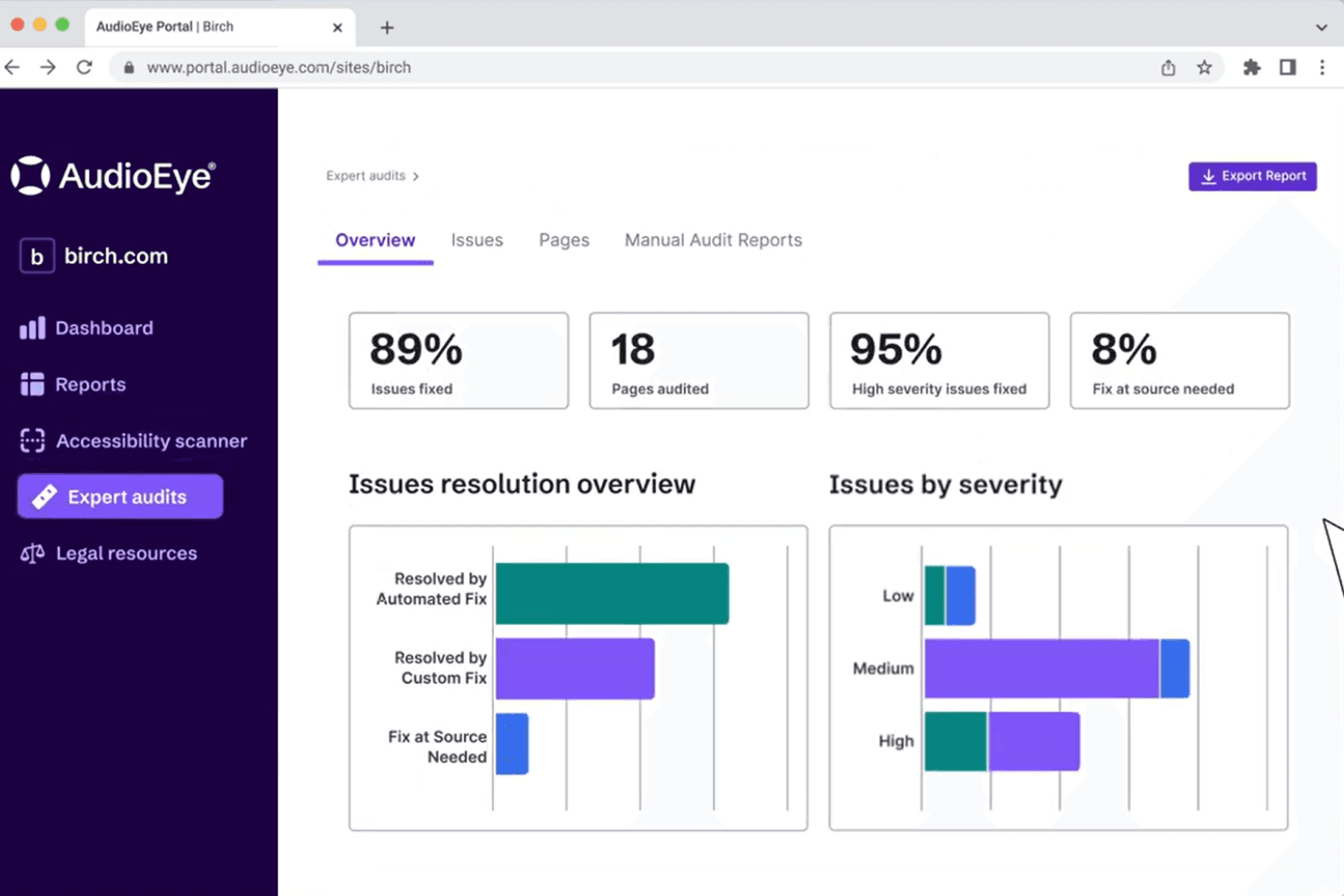
Task: Click the chevron after Expert audits breadcrumb
Action: pyautogui.click(x=416, y=176)
